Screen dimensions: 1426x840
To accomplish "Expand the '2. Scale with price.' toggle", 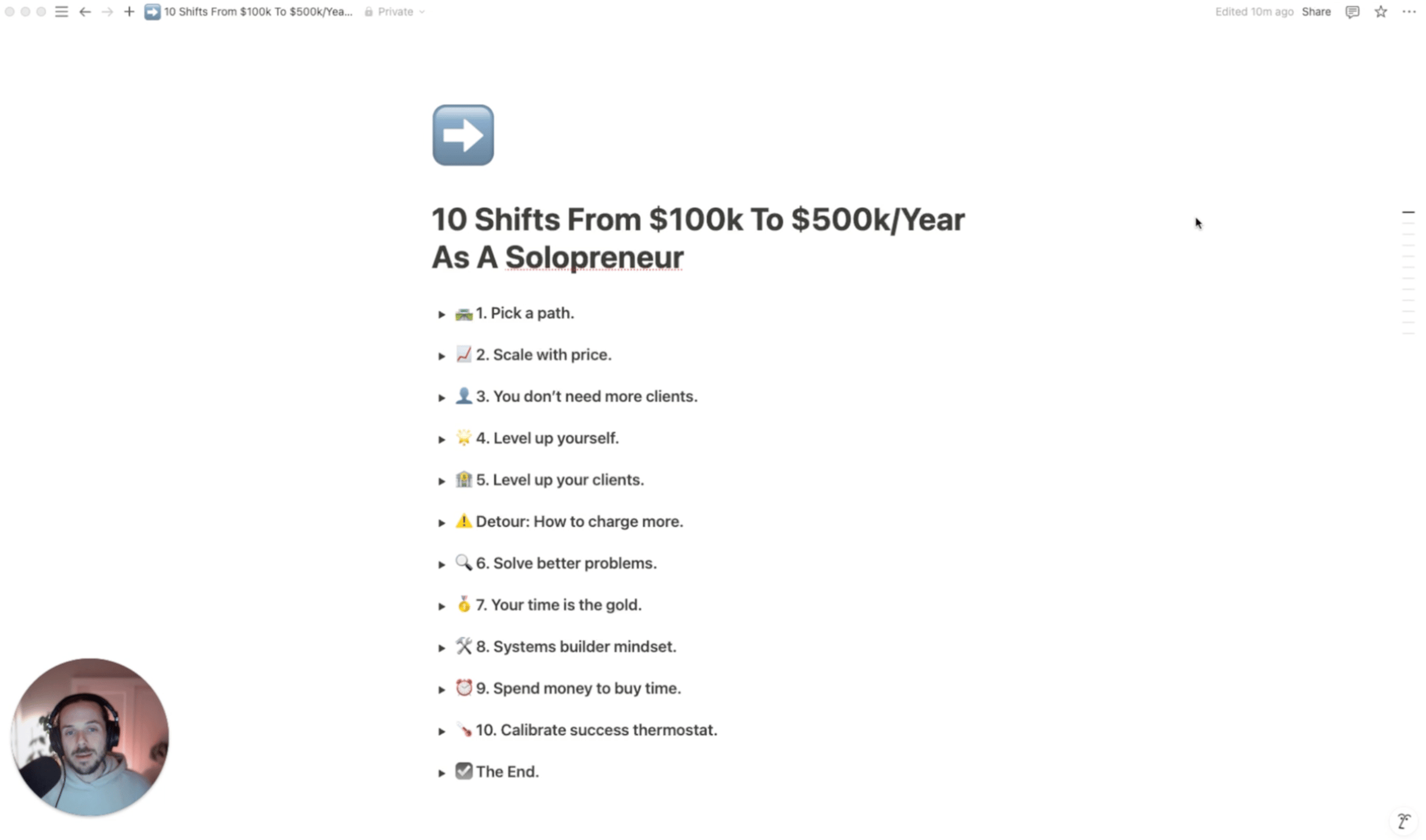I will (x=441, y=356).
